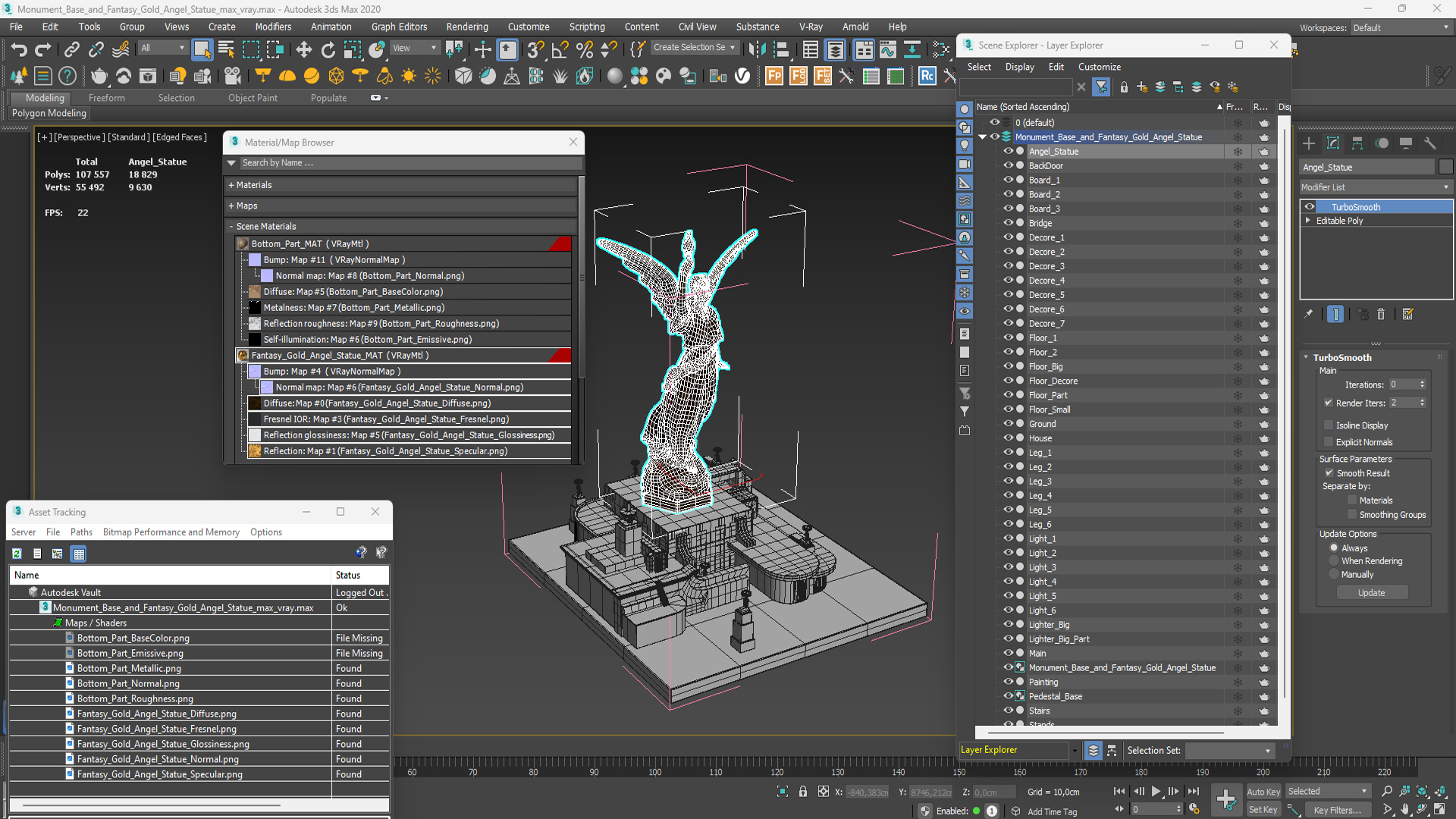Viewport: 1456px width, 819px height.
Task: Open the Selection Set dropdown in Scene Explorer
Action: pyautogui.click(x=1228, y=751)
